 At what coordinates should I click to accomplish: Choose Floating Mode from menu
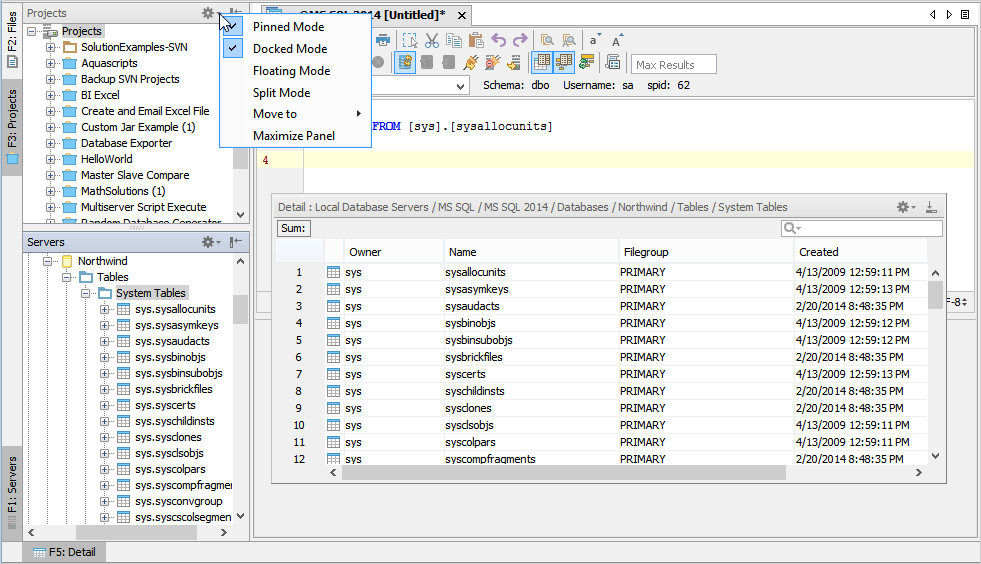(296, 71)
